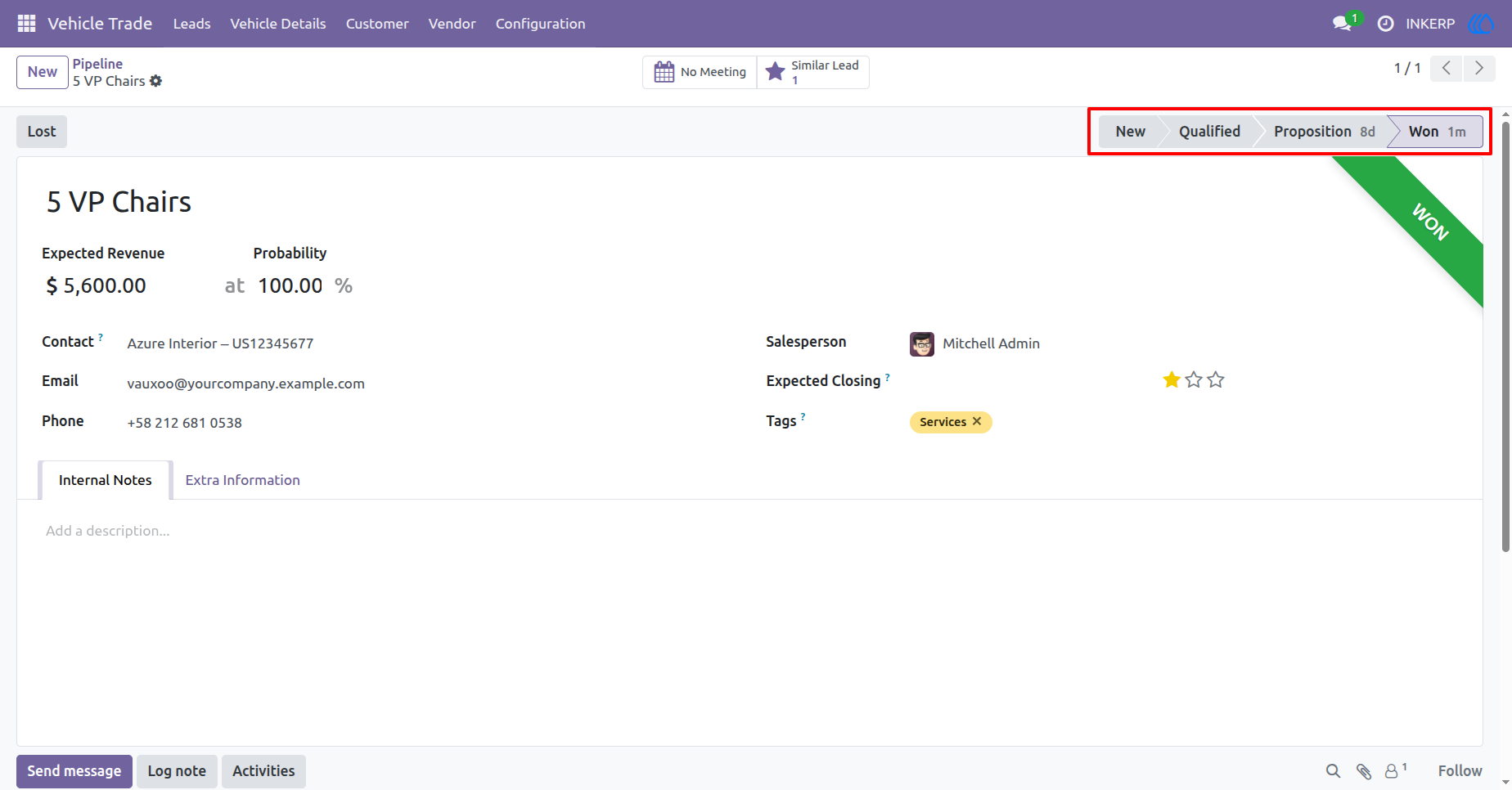Mark the lead as Lost
This screenshot has width=1512, height=790.
point(42,132)
